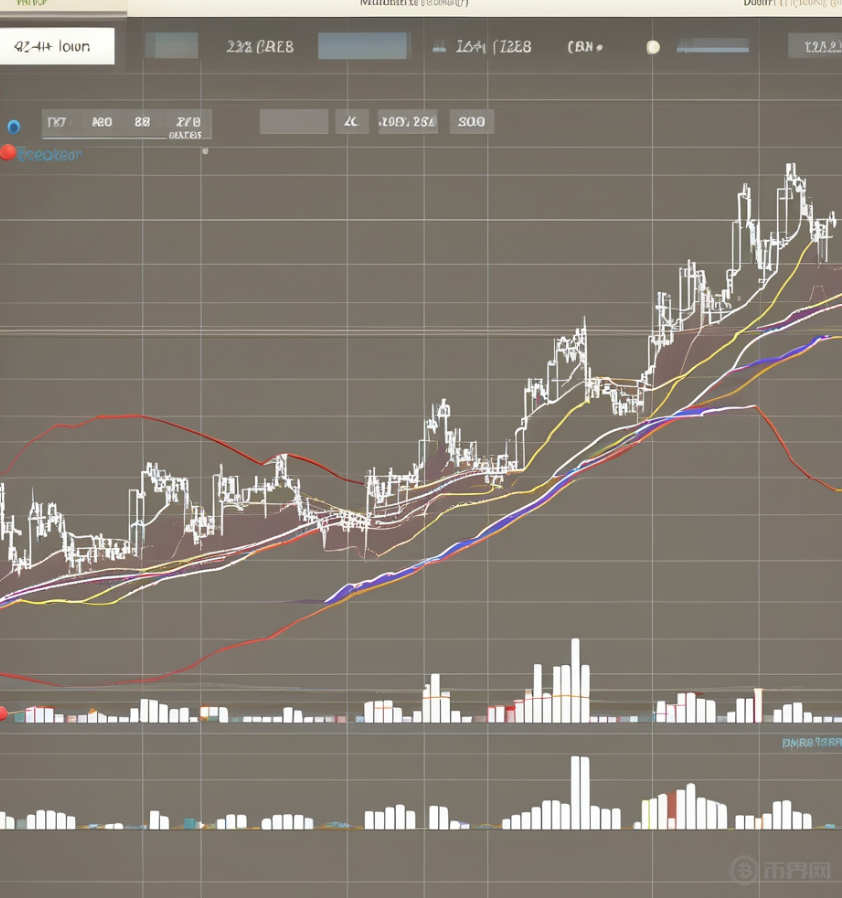Click the teal label above lower volume panel
This screenshot has height=898, width=842.
810,743
